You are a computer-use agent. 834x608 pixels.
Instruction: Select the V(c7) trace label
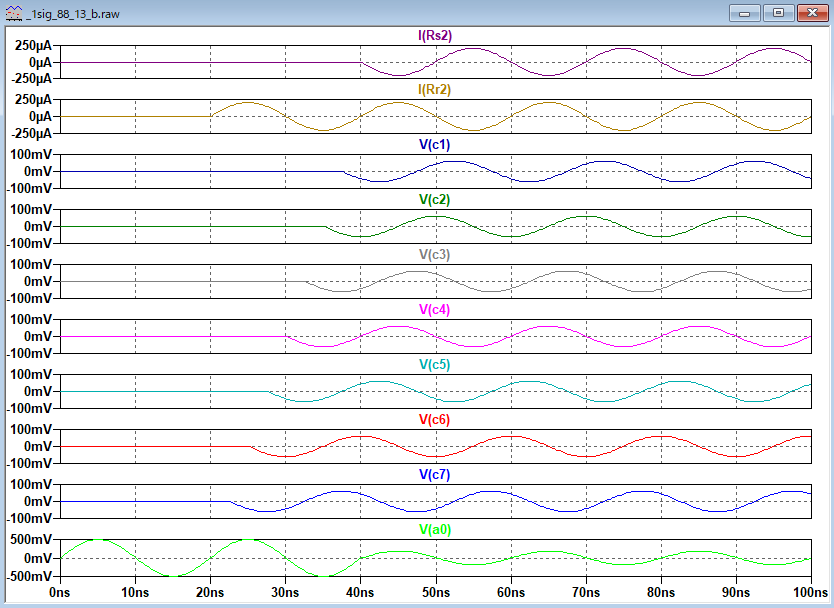click(435, 474)
